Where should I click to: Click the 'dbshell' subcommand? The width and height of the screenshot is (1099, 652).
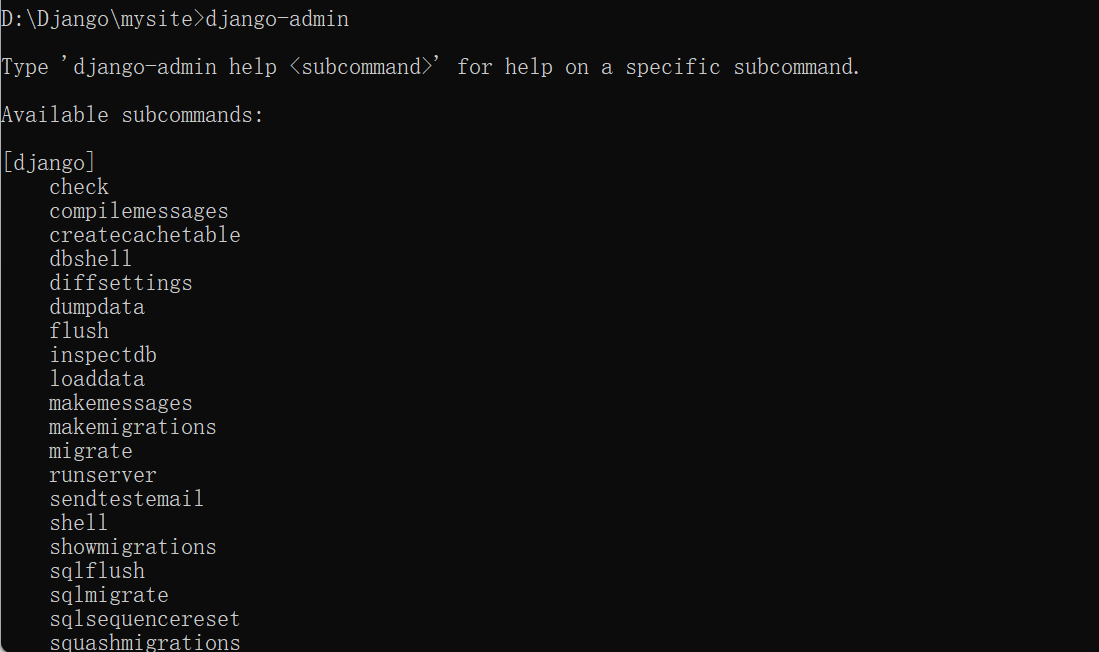click(91, 259)
